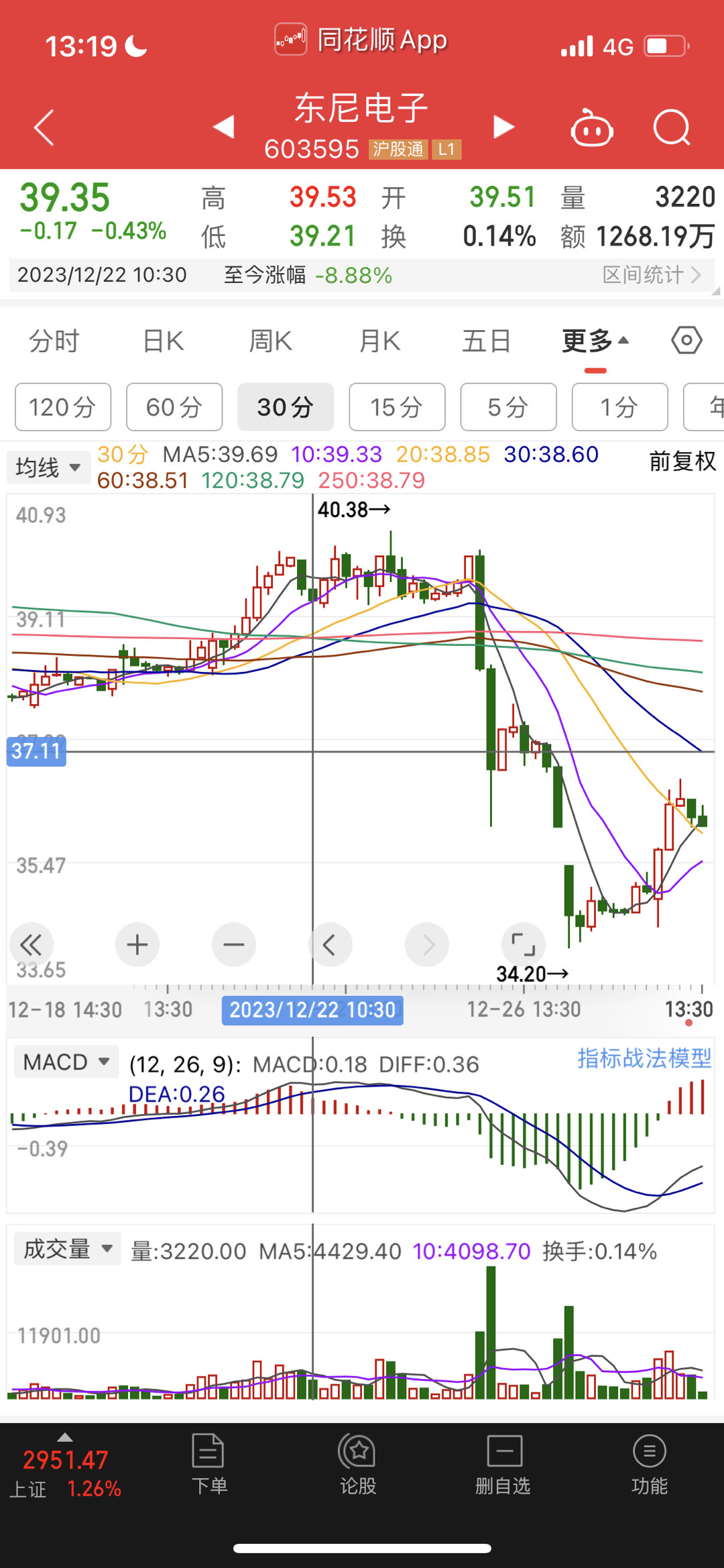Open the 均线 indicator dropdown

pos(48,467)
